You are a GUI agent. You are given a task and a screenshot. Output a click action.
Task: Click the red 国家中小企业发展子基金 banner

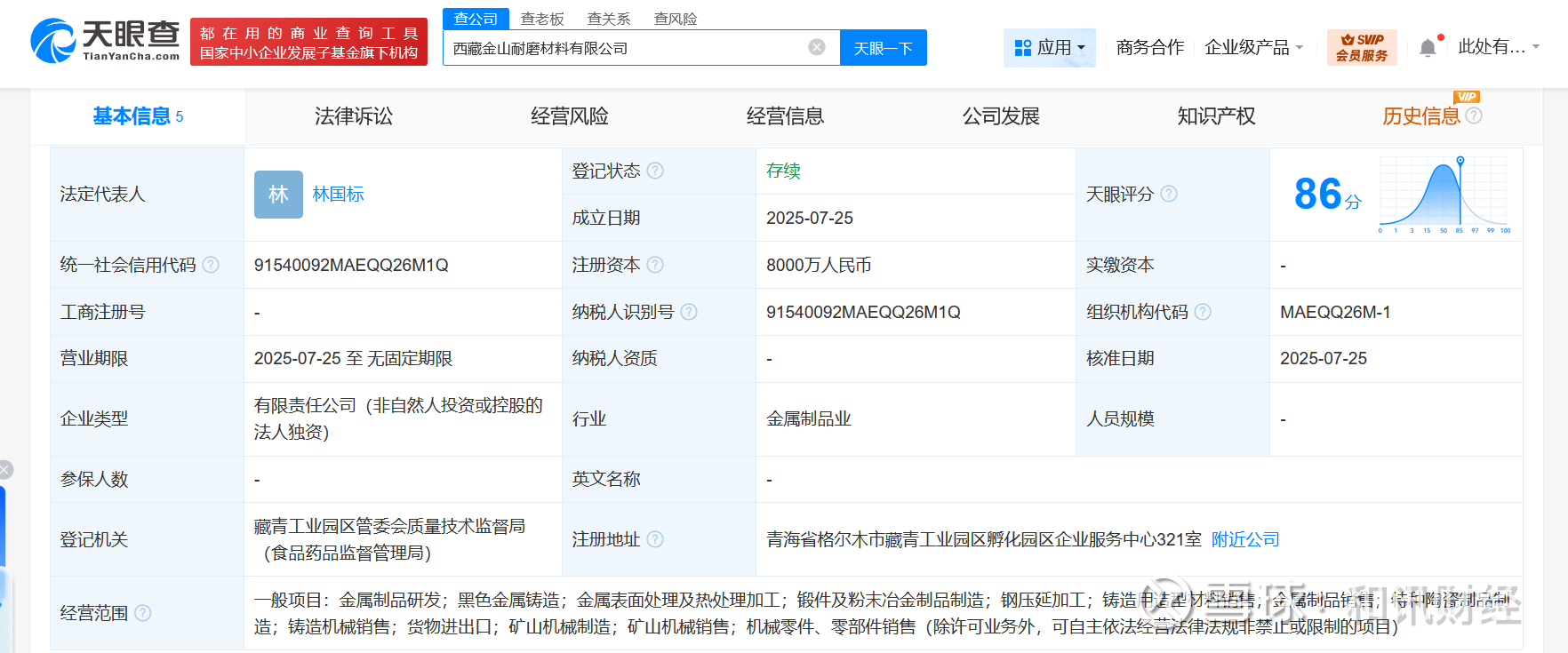[x=308, y=42]
